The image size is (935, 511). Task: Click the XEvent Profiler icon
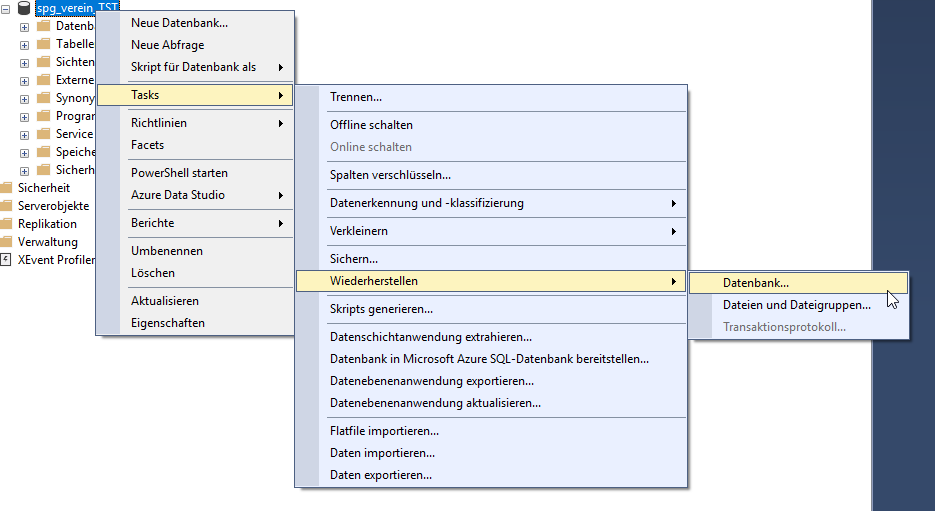tap(6, 260)
